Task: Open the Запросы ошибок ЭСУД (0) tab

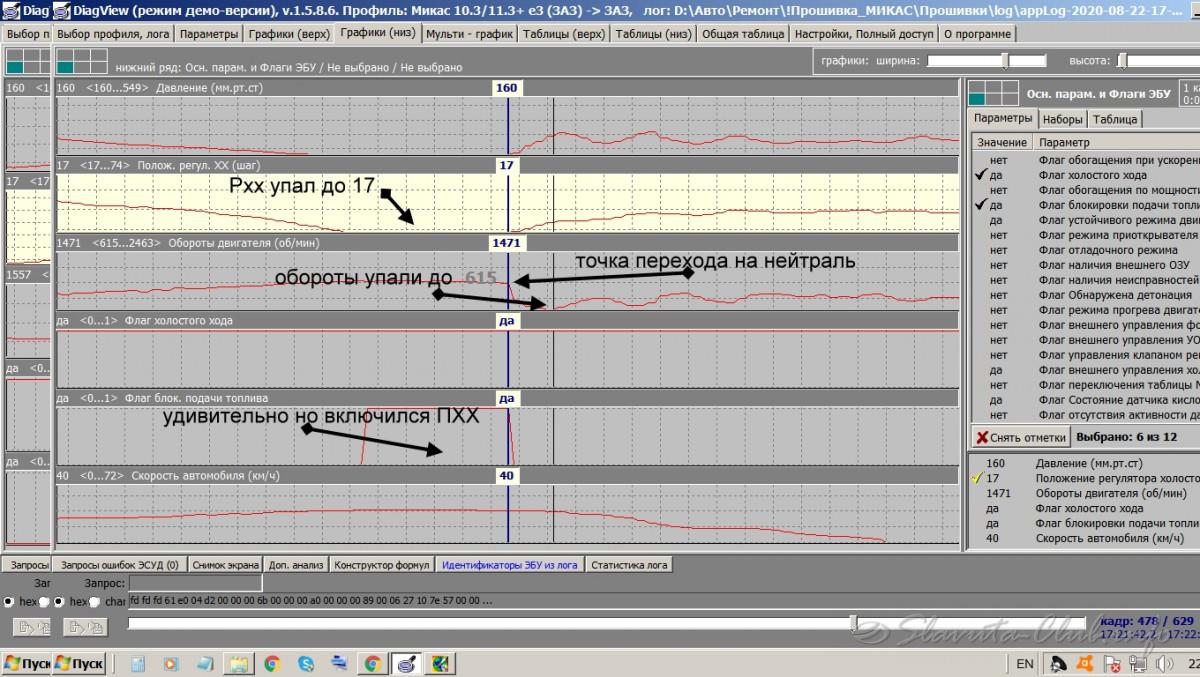Action: (x=120, y=565)
